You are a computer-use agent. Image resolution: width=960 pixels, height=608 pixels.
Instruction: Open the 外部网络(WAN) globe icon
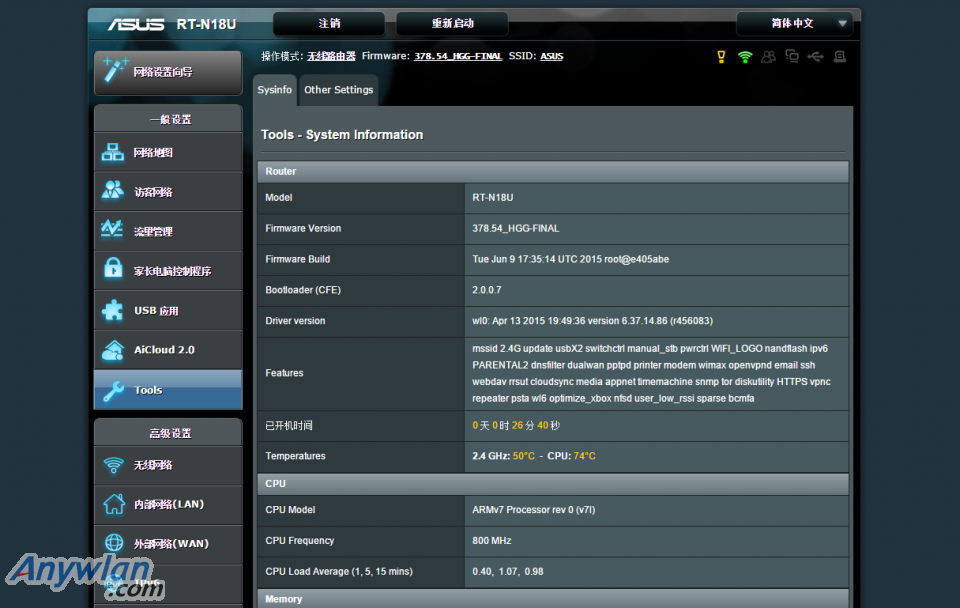[114, 543]
